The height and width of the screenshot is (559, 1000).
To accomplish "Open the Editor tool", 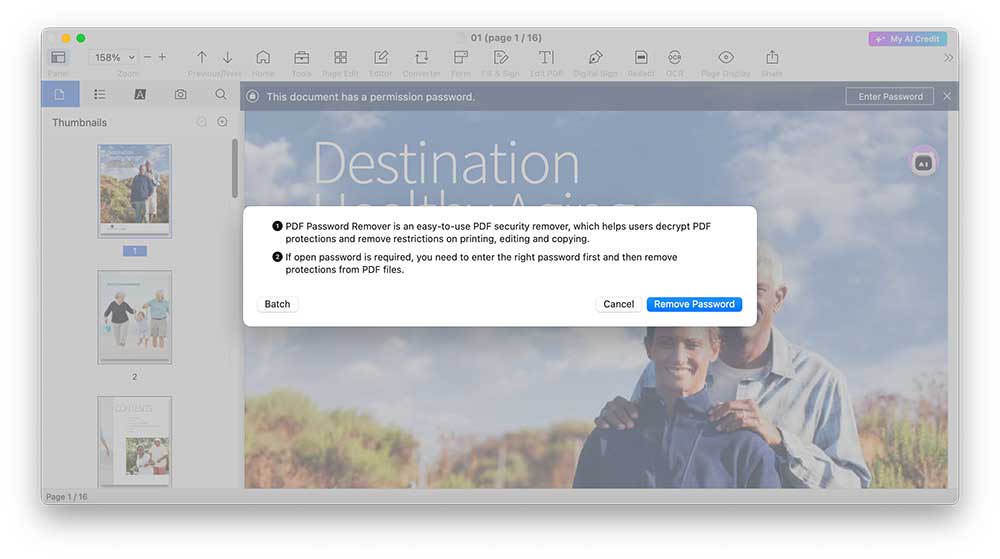I will coord(381,57).
